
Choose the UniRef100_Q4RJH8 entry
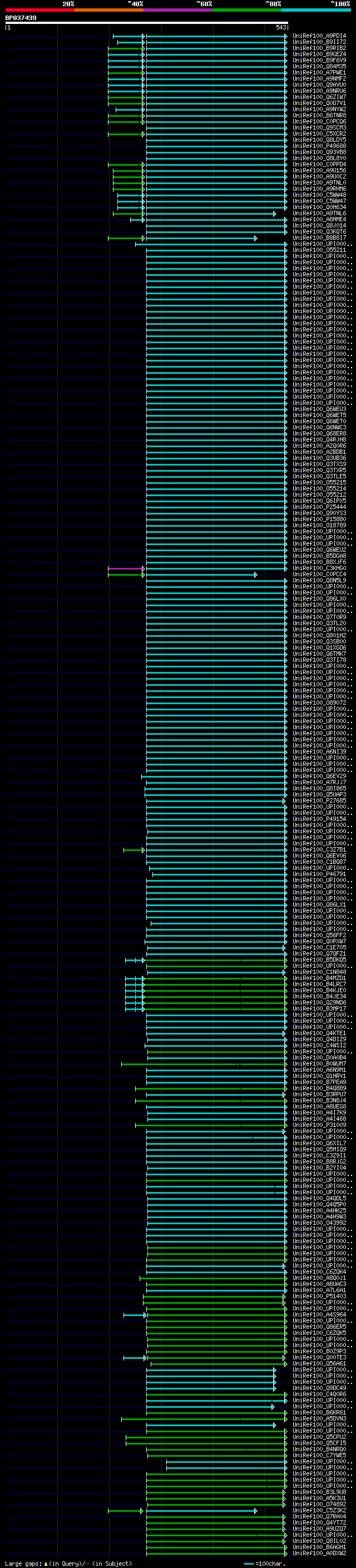click(319, 439)
